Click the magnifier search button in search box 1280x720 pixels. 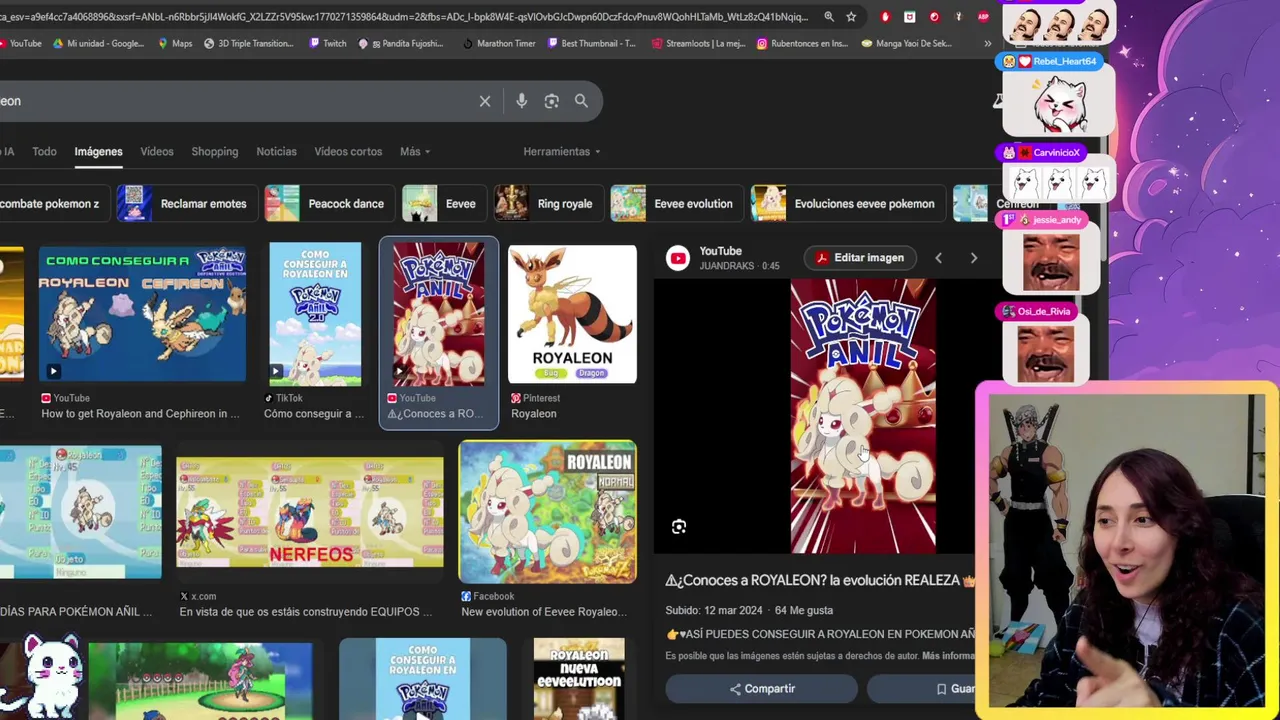pyautogui.click(x=581, y=101)
